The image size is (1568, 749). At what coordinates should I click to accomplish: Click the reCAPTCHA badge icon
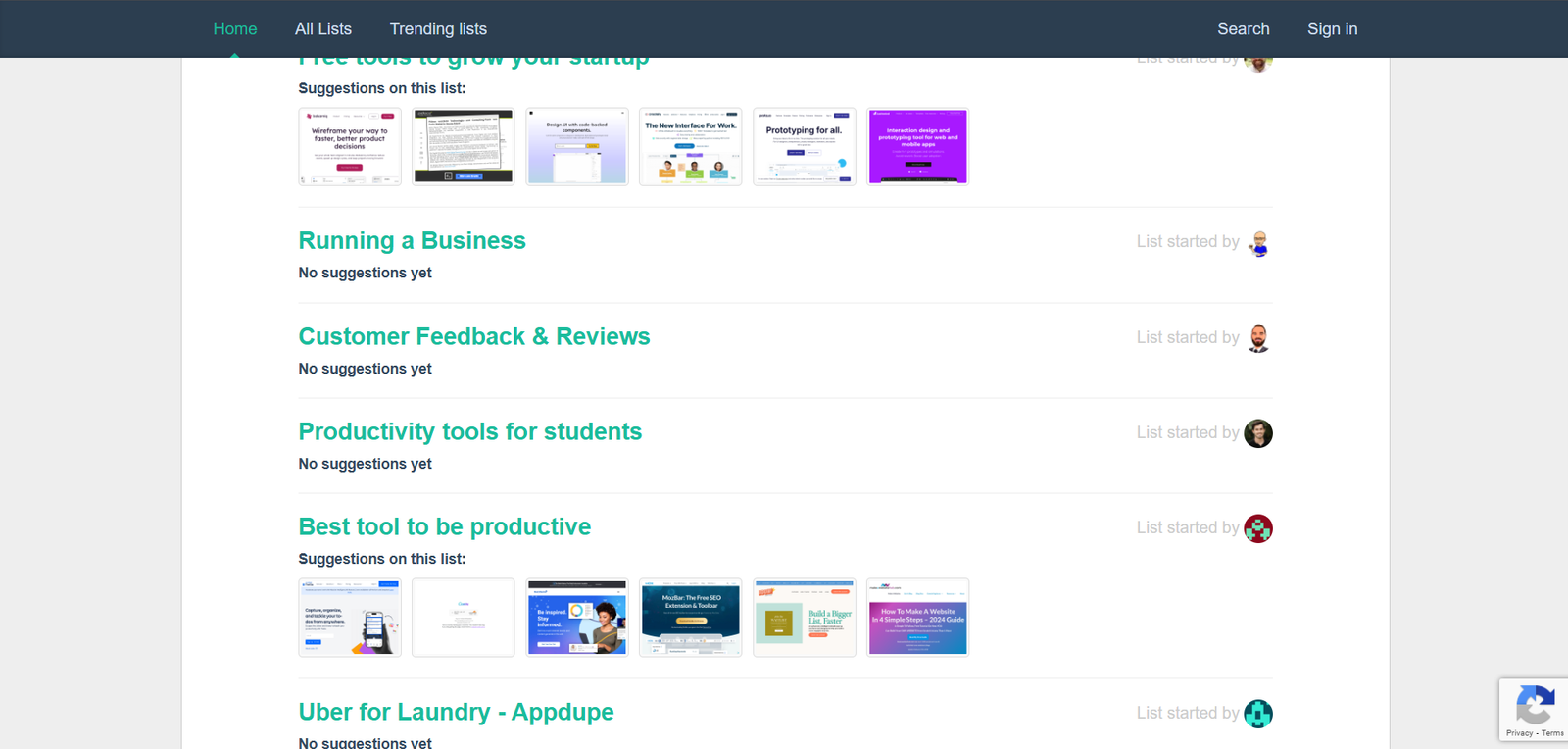click(x=1534, y=705)
